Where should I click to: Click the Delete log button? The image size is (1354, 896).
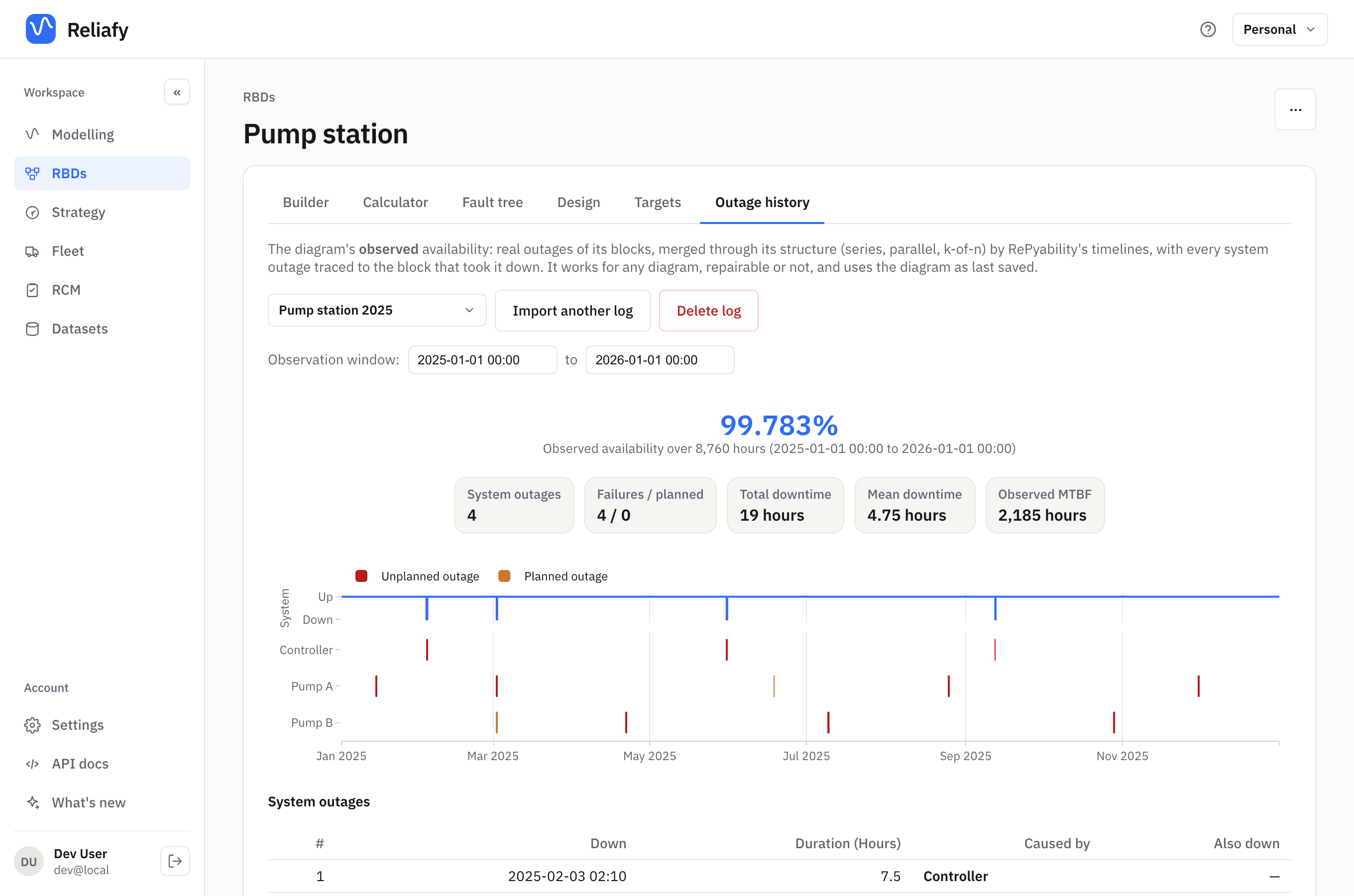(708, 310)
